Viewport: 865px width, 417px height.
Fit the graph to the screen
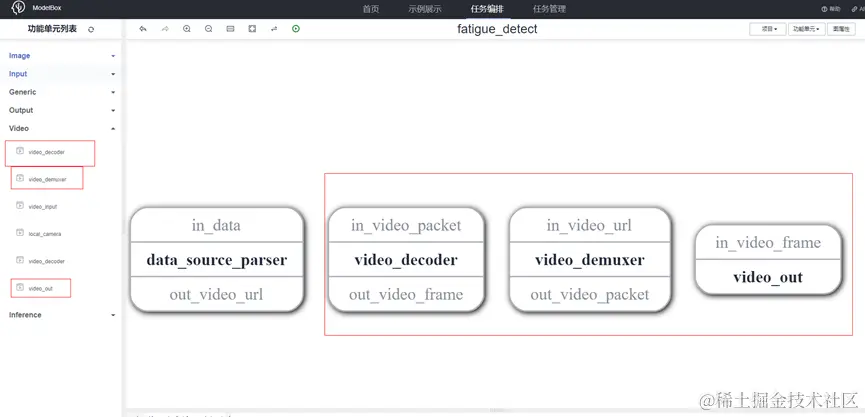[x=252, y=29]
